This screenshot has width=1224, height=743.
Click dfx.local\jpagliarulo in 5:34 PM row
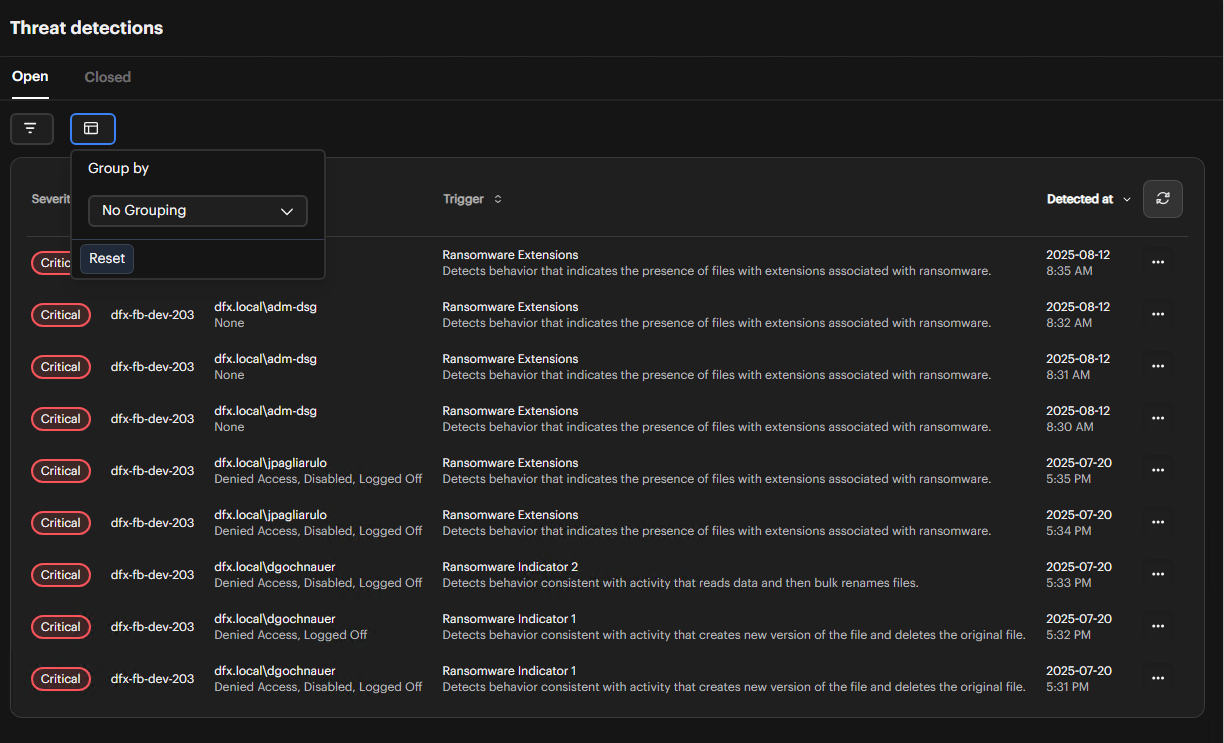coord(270,515)
